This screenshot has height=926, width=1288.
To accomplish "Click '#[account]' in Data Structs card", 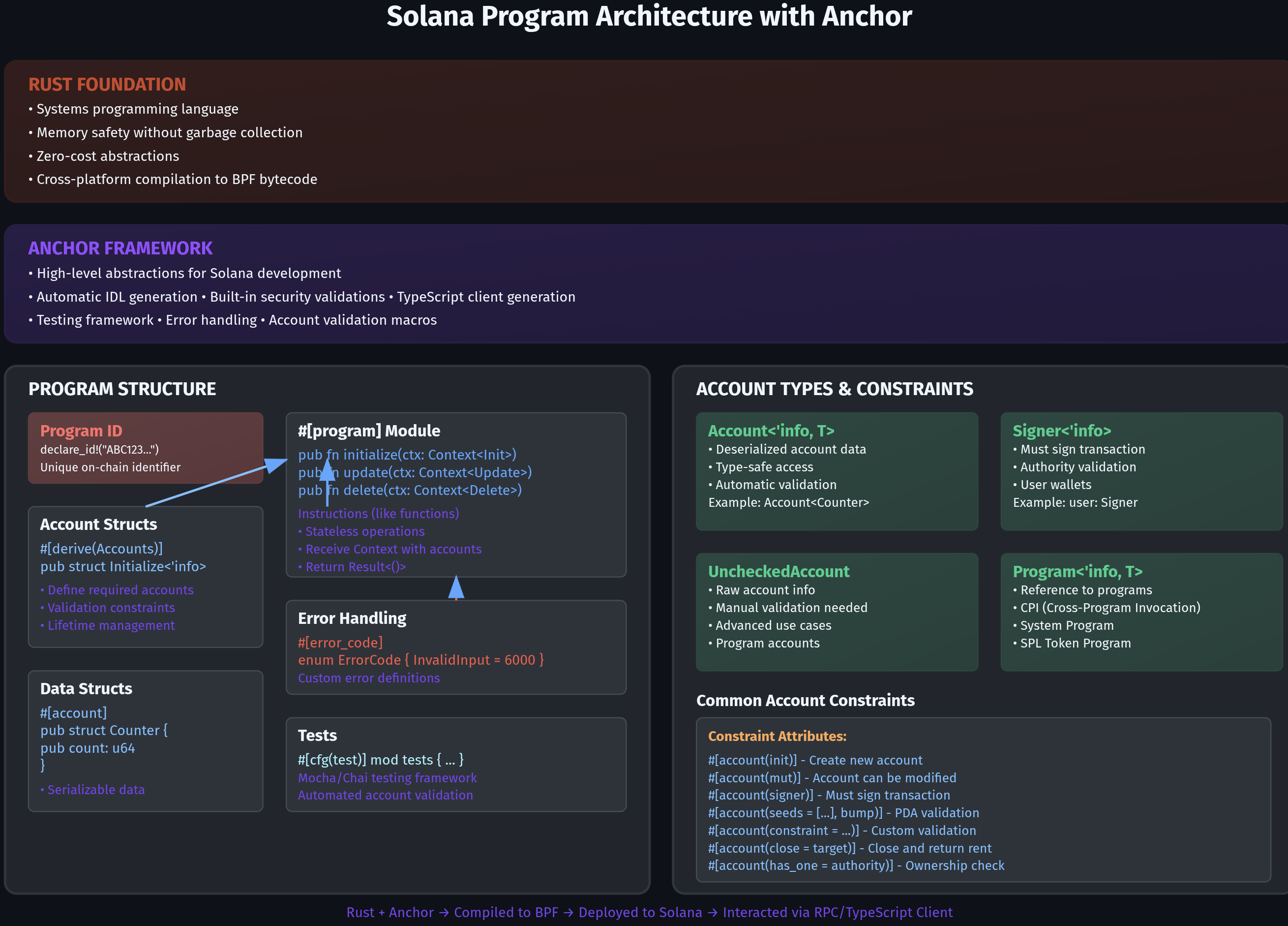I will 73,713.
